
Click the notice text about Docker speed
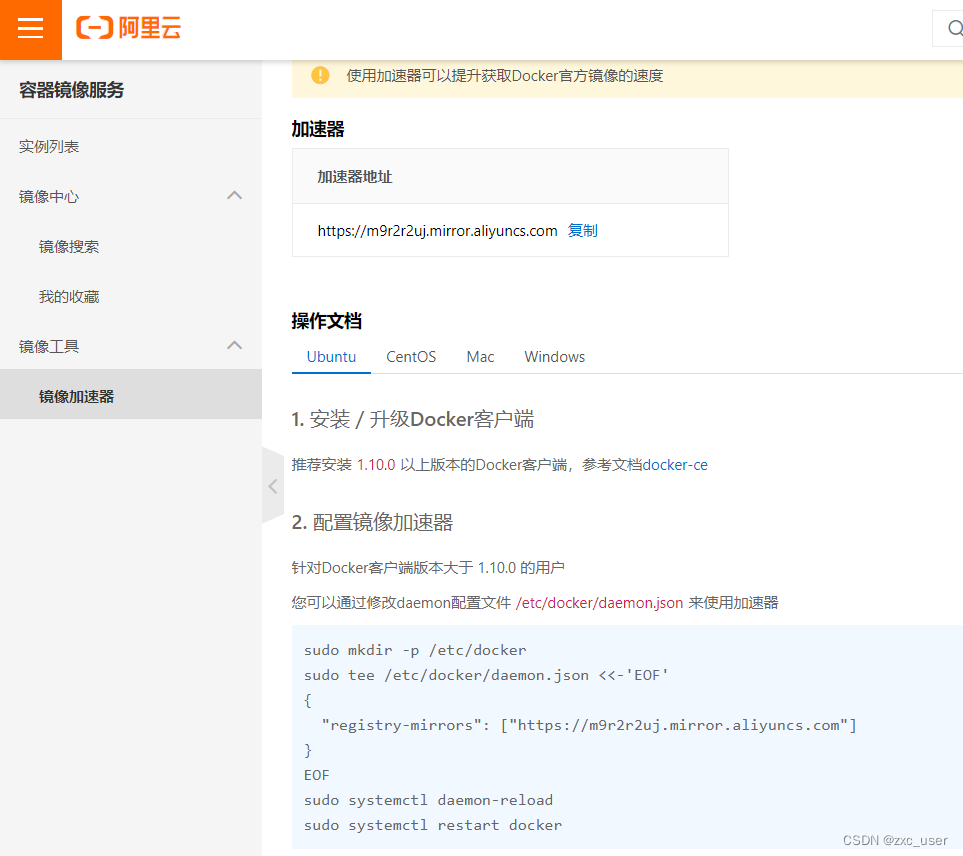tap(505, 76)
